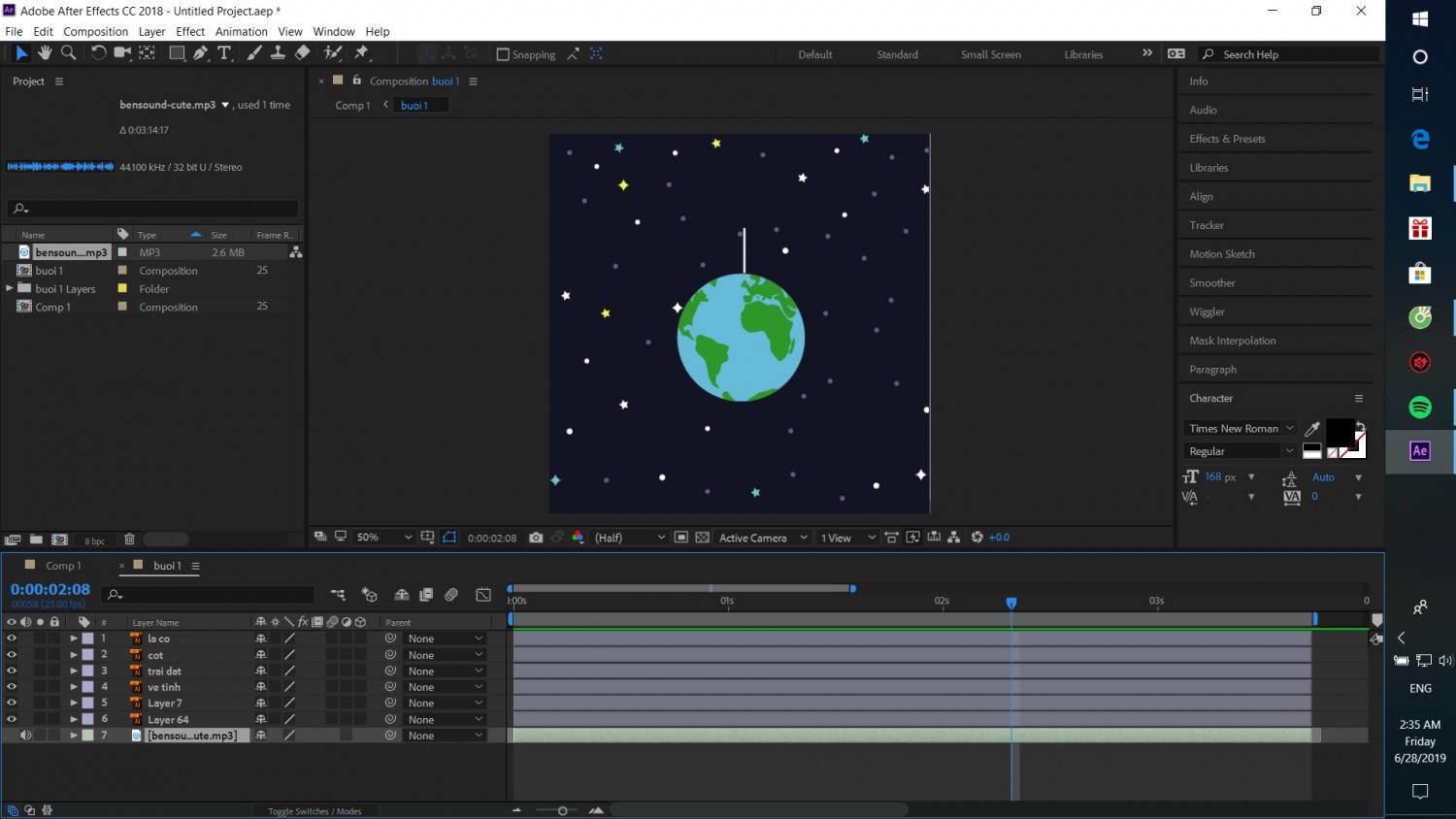The image size is (1456, 819).
Task: Expand the buoi 1 Layers folder
Action: (10, 288)
